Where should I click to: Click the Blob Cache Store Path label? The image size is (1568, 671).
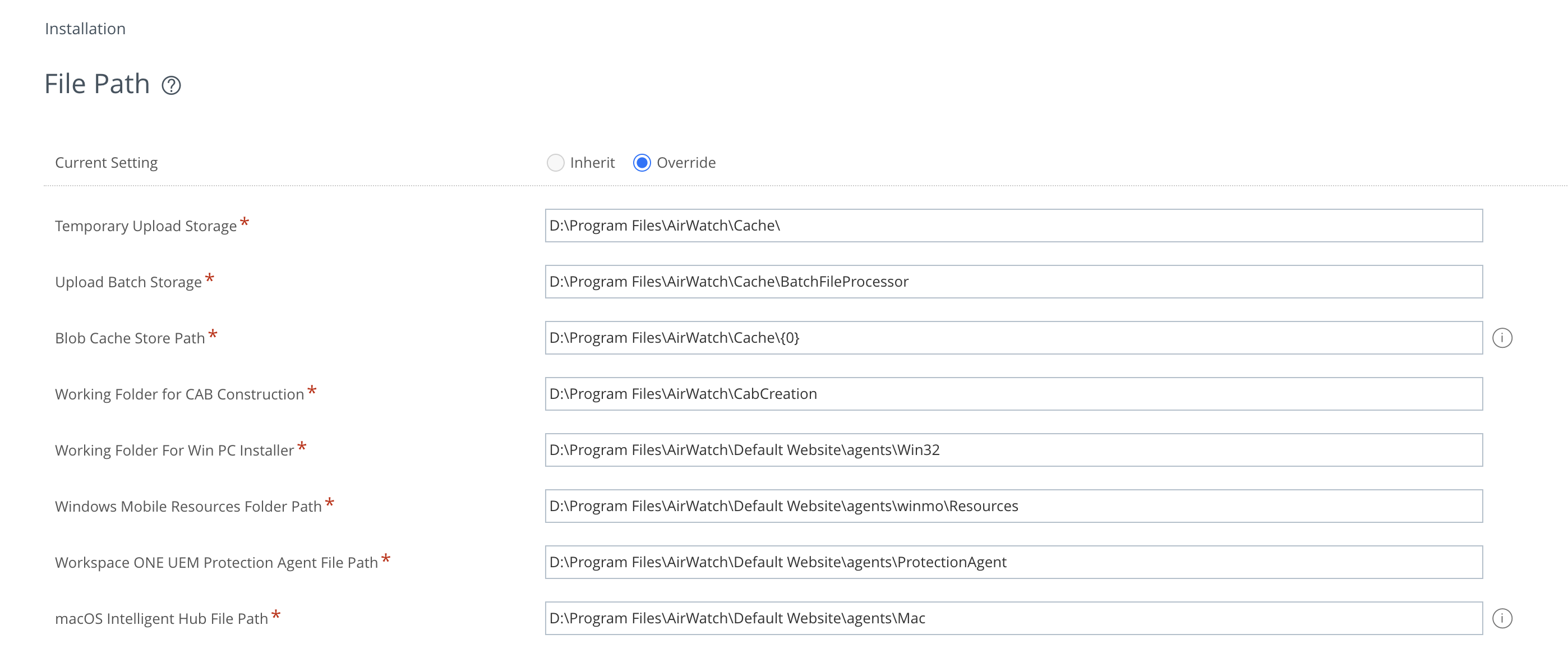click(x=130, y=338)
